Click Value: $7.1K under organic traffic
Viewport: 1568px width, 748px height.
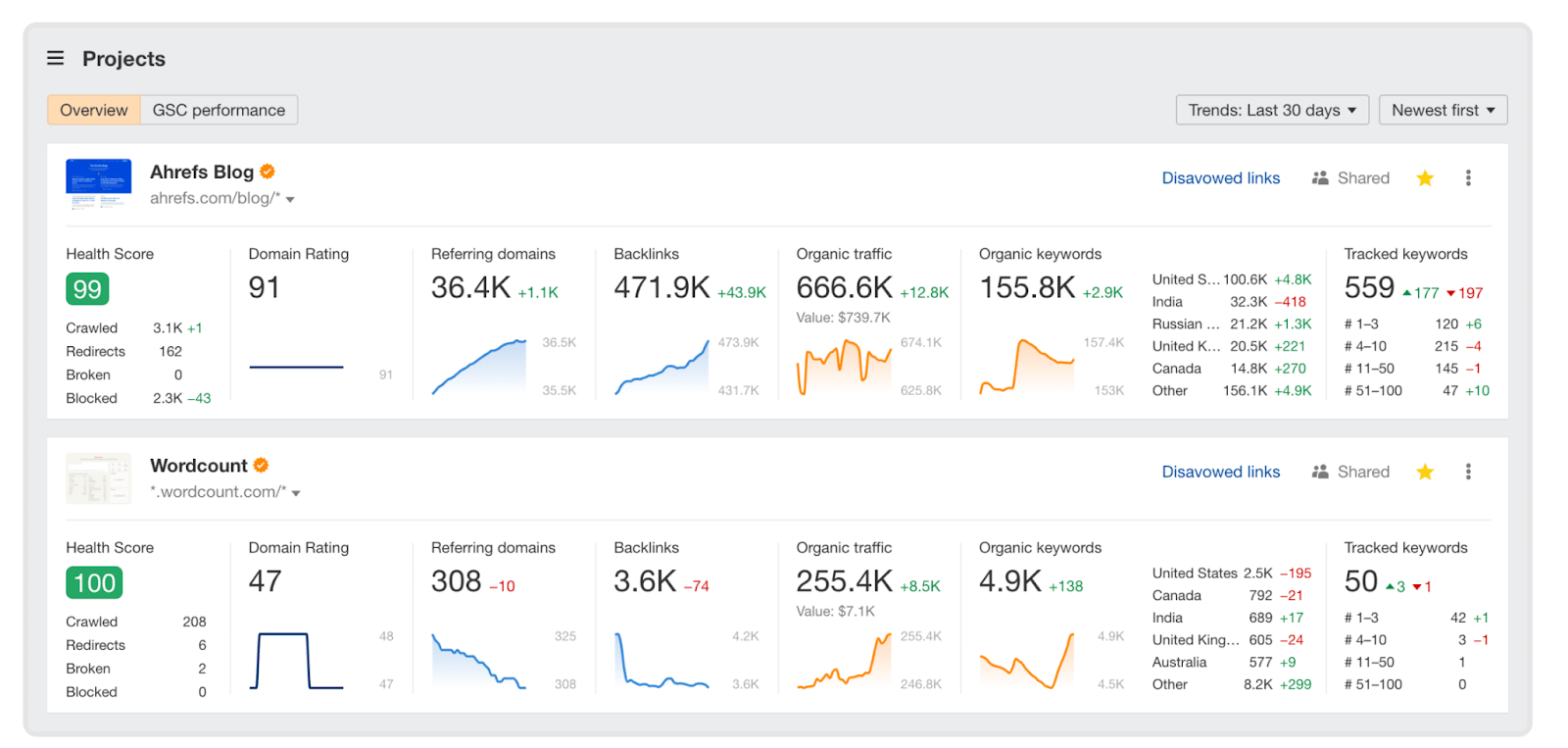pyautogui.click(x=836, y=612)
